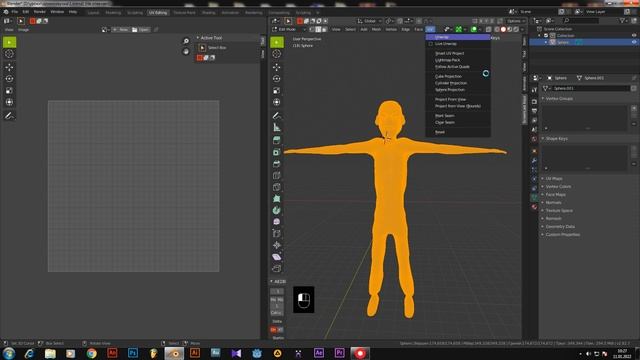Select the Move tool in the 3D viewport toolbar
Image resolution: width=640 pixels, height=360 pixels.
[x=277, y=67]
